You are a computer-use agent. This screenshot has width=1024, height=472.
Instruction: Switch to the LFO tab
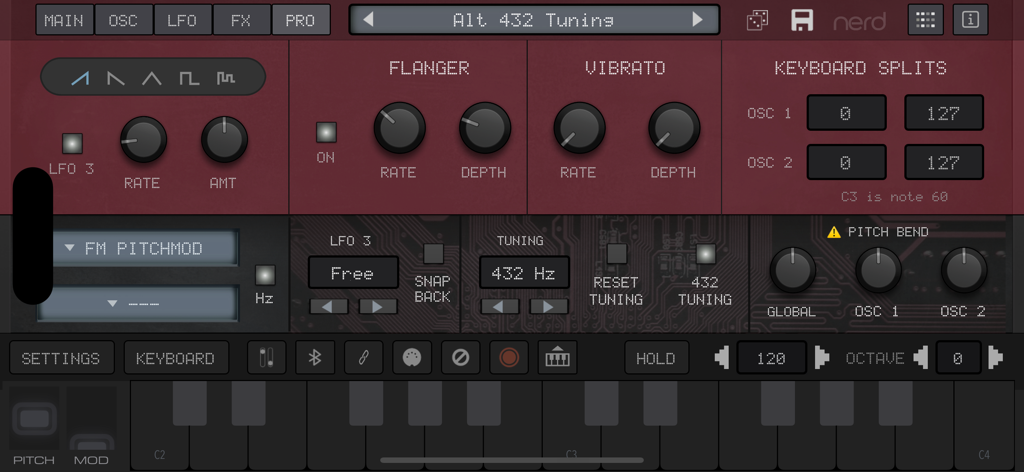pos(182,20)
